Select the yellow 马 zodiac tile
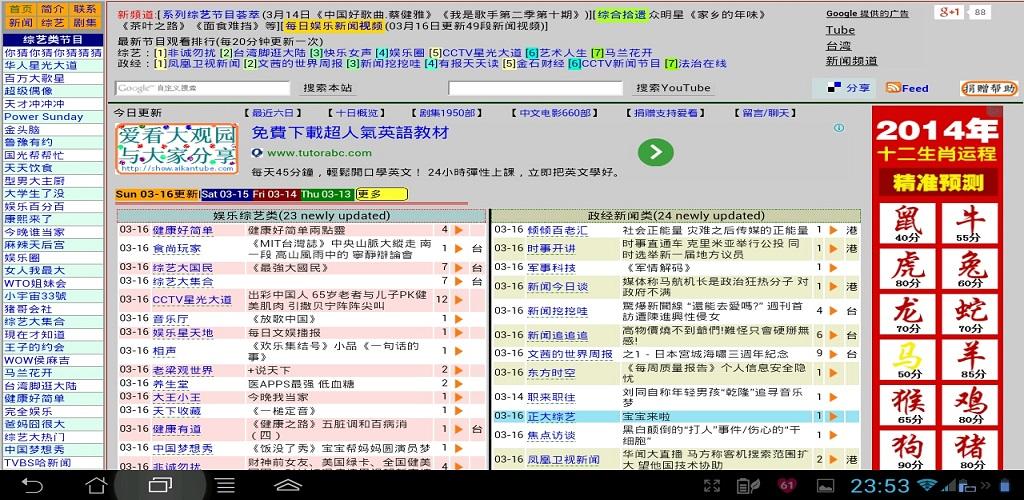This screenshot has width=1024, height=500. point(906,360)
